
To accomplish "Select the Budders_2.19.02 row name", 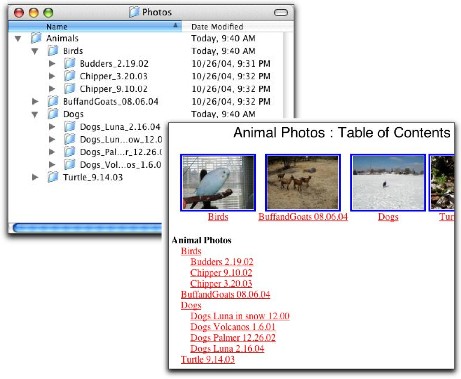I will [114, 64].
